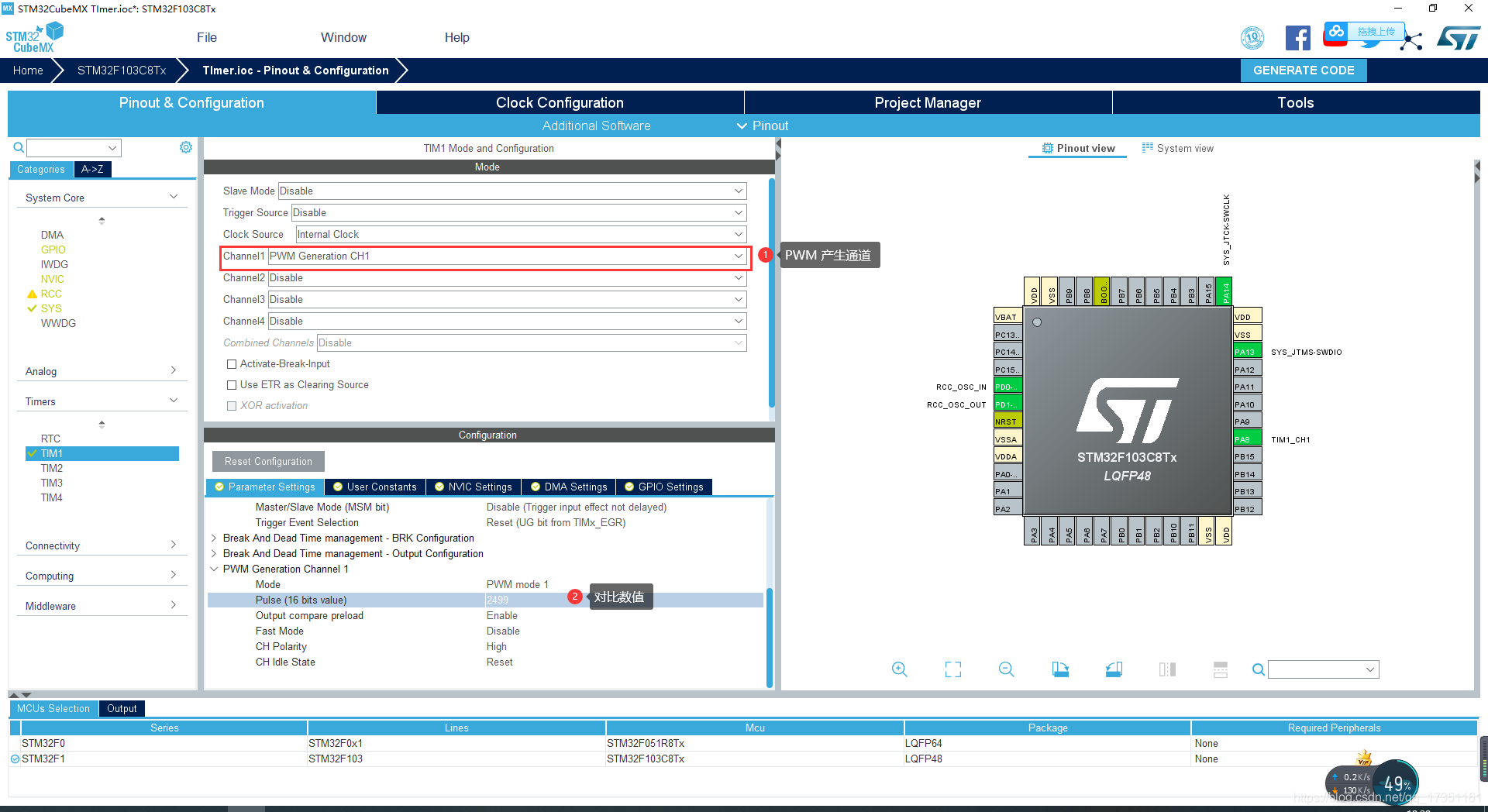This screenshot has width=1488, height=812.
Task: Open the File menu
Action: 207,38
